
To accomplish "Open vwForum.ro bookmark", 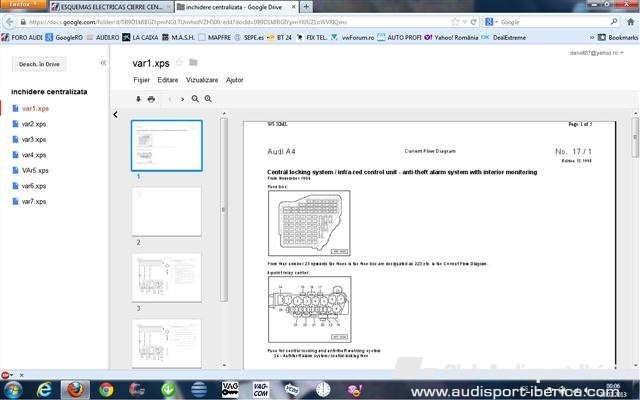I will click(x=352, y=38).
